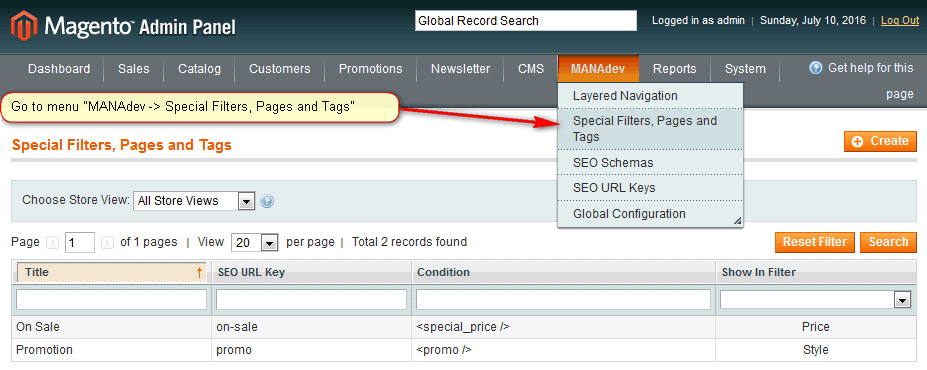Click the Reset Filter button

click(815, 242)
